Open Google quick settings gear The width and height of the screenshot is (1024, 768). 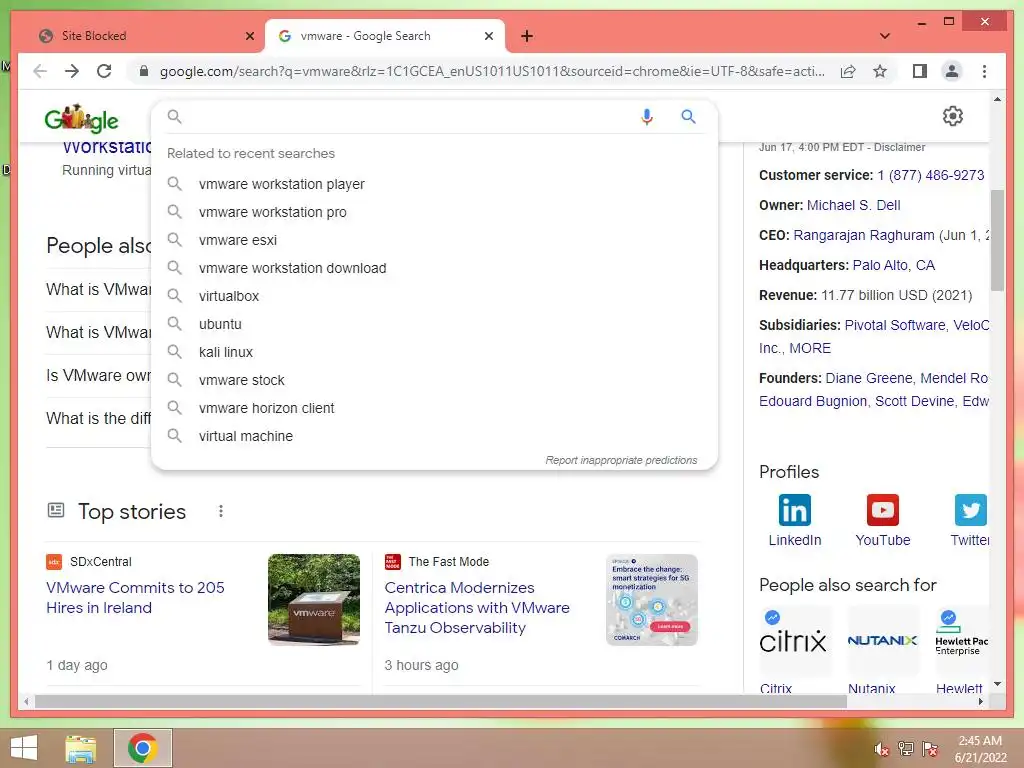coord(952,116)
